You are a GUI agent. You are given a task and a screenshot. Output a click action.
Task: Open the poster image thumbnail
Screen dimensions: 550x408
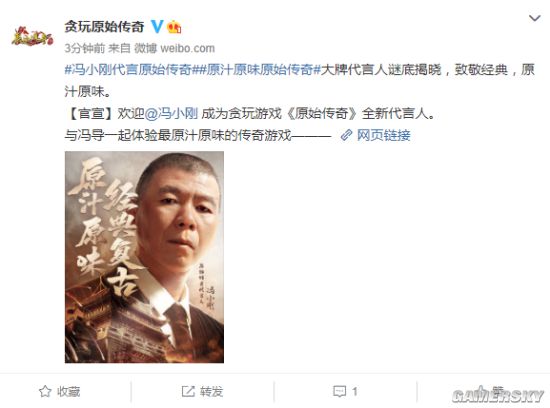tap(144, 257)
